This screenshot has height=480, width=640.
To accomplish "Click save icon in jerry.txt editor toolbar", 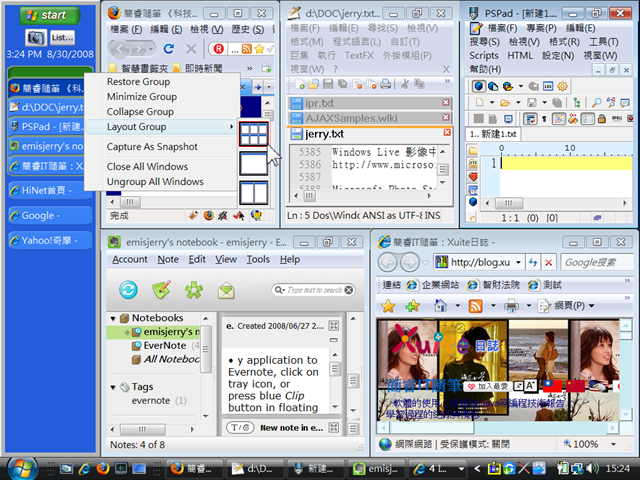I will click(x=328, y=84).
